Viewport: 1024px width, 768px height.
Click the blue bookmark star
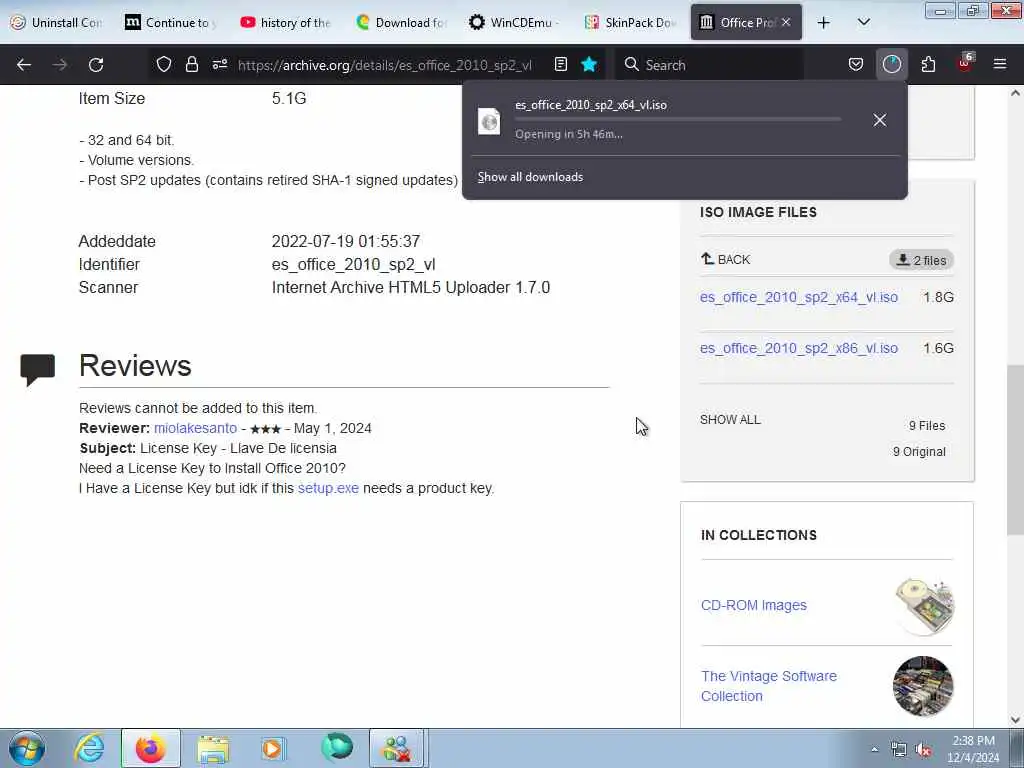click(589, 64)
